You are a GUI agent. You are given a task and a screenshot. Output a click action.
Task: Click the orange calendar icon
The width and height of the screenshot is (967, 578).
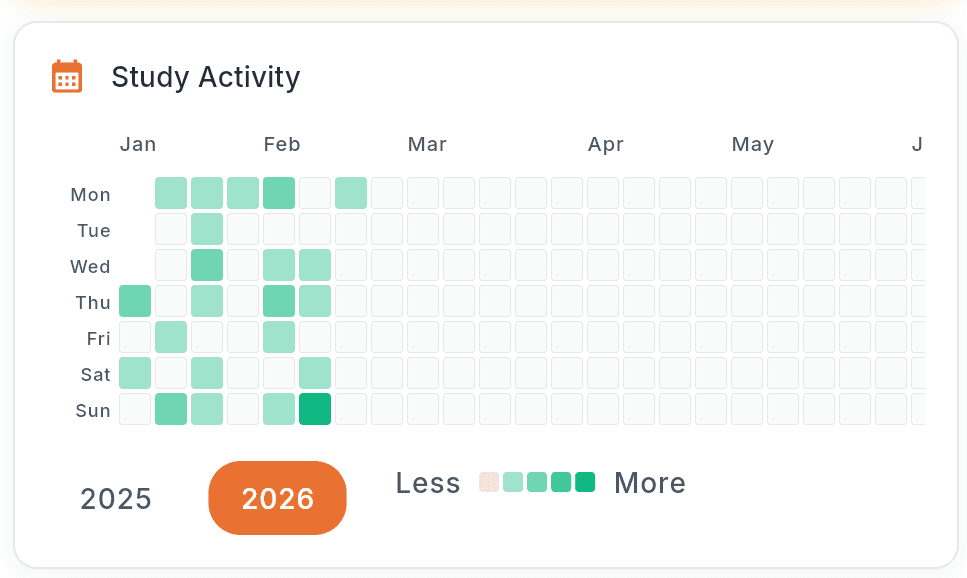click(66, 76)
